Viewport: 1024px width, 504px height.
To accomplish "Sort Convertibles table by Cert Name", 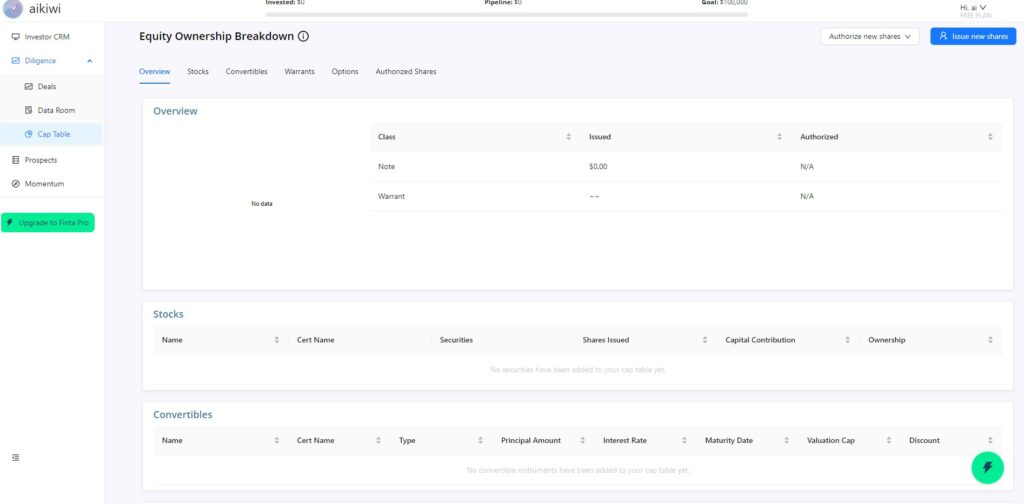I will click(378, 441).
